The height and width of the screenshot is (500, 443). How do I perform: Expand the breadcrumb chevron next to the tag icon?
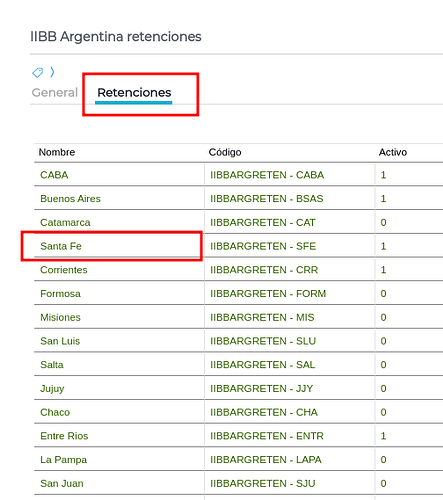coord(52,72)
